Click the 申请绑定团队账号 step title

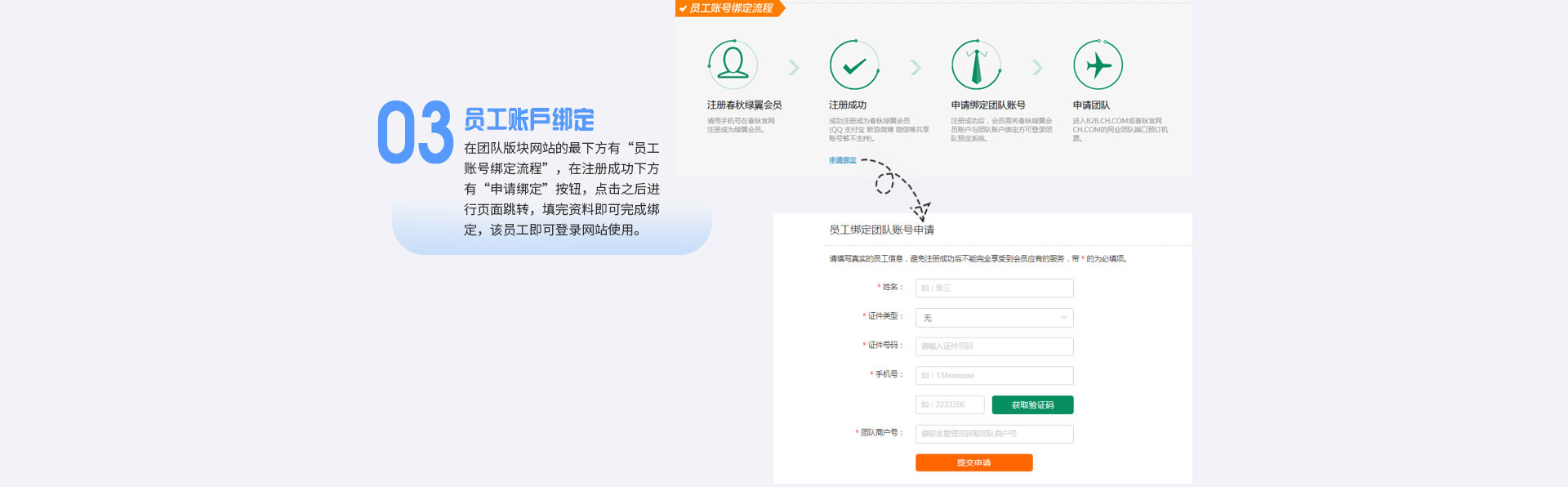click(987, 105)
